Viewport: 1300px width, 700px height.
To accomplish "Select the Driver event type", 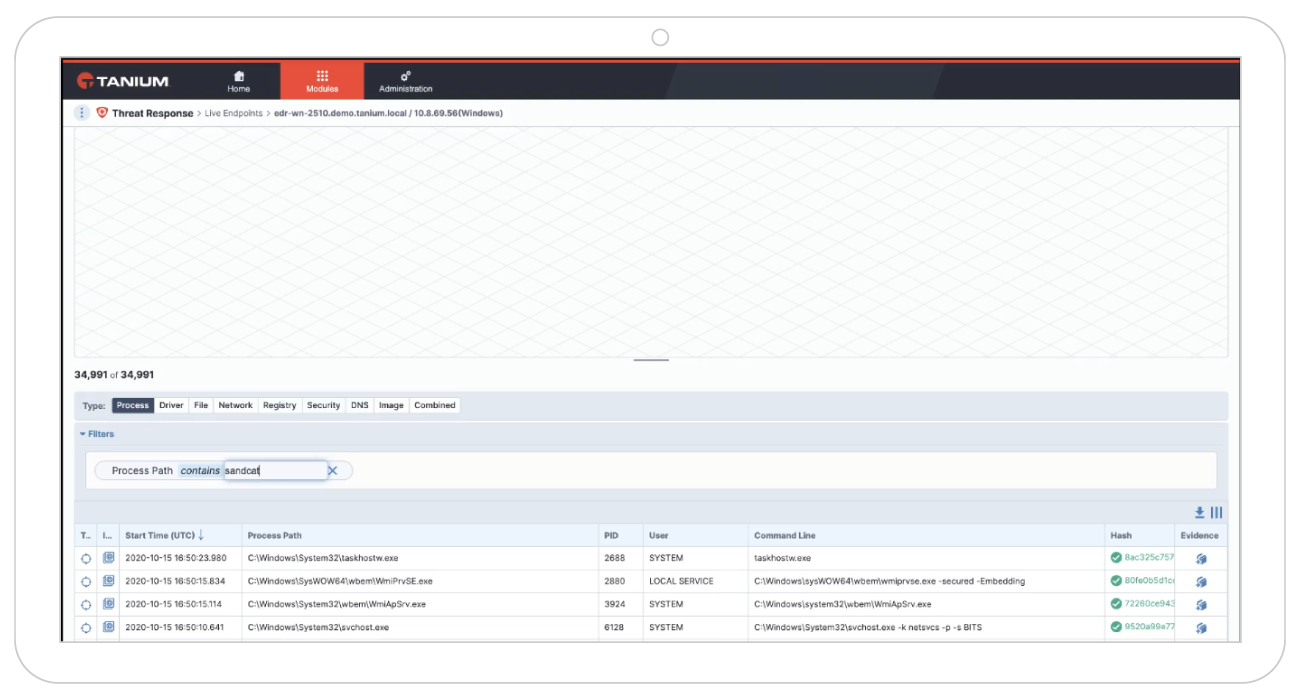I will [x=171, y=405].
